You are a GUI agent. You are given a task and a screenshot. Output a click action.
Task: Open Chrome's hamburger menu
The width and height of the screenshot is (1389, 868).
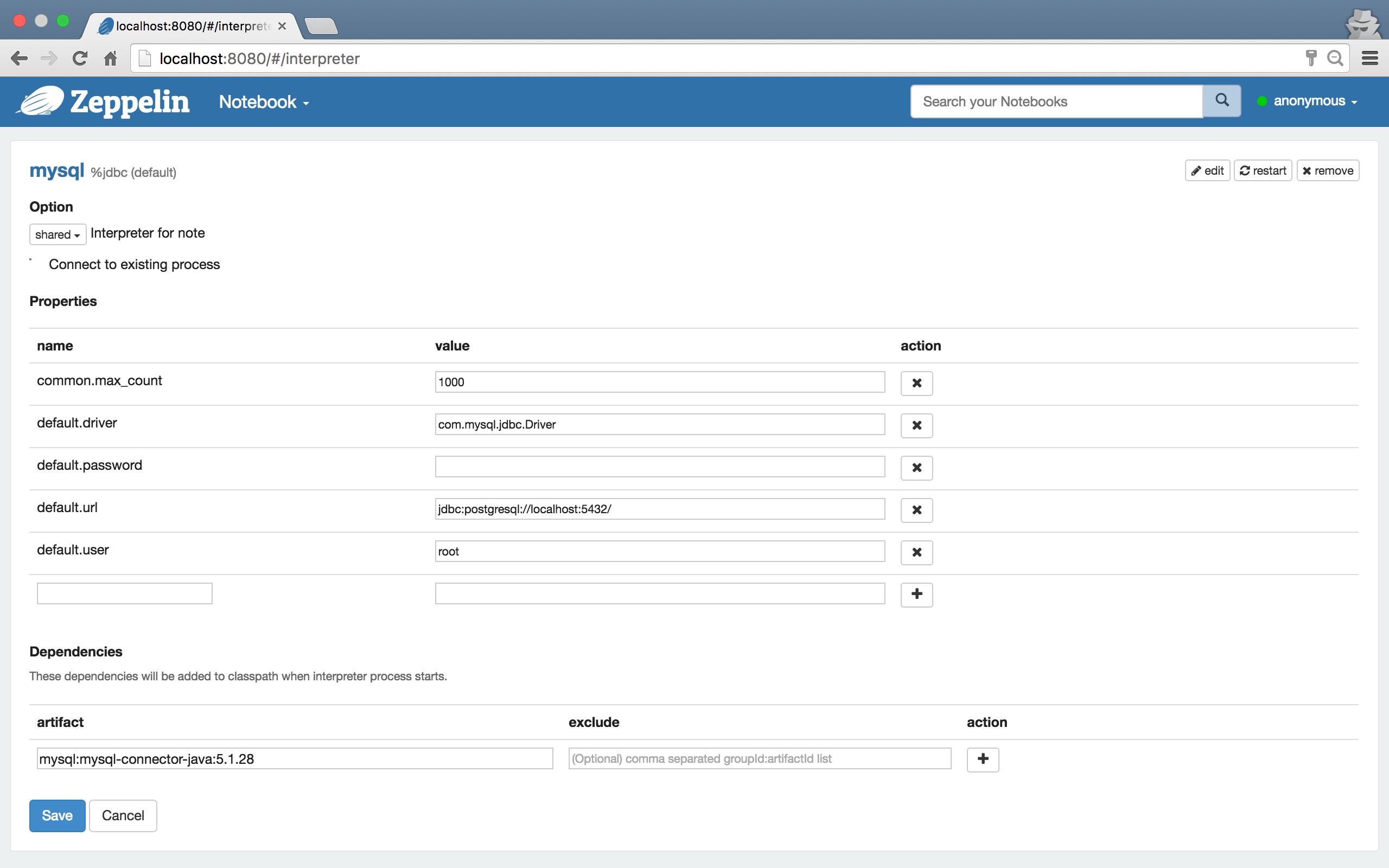[x=1369, y=58]
